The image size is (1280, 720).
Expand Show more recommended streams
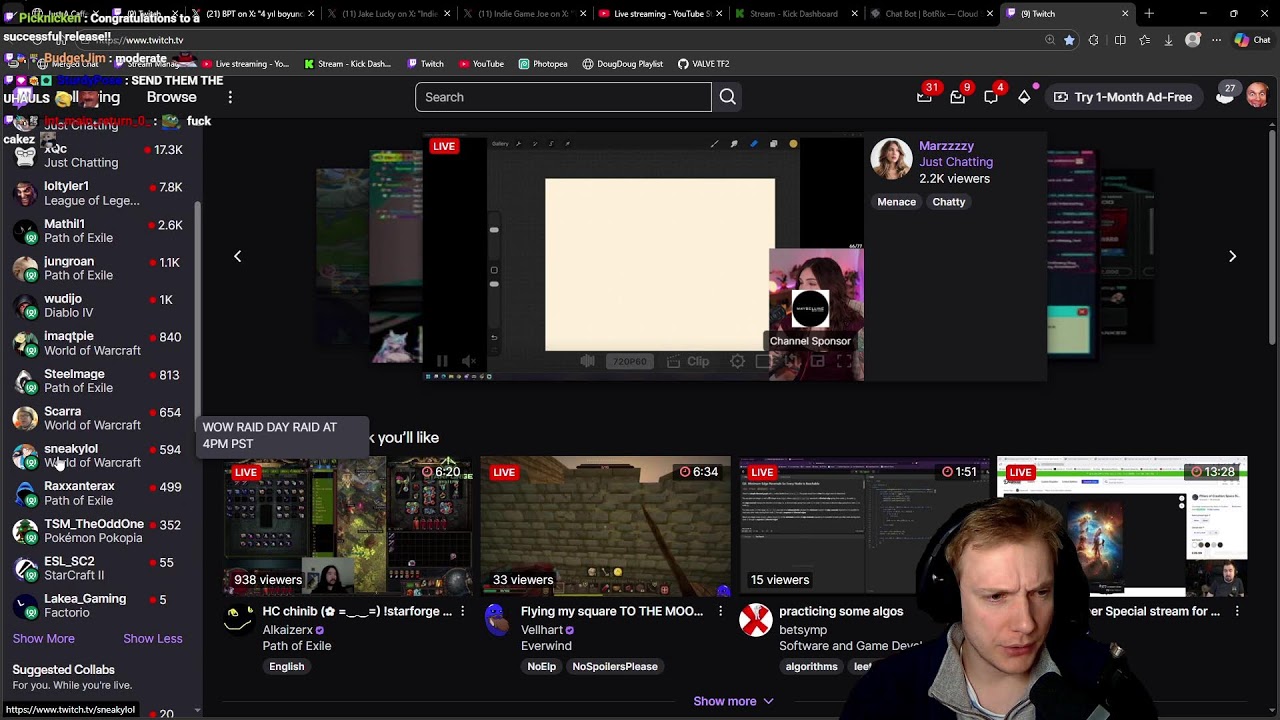(x=733, y=701)
